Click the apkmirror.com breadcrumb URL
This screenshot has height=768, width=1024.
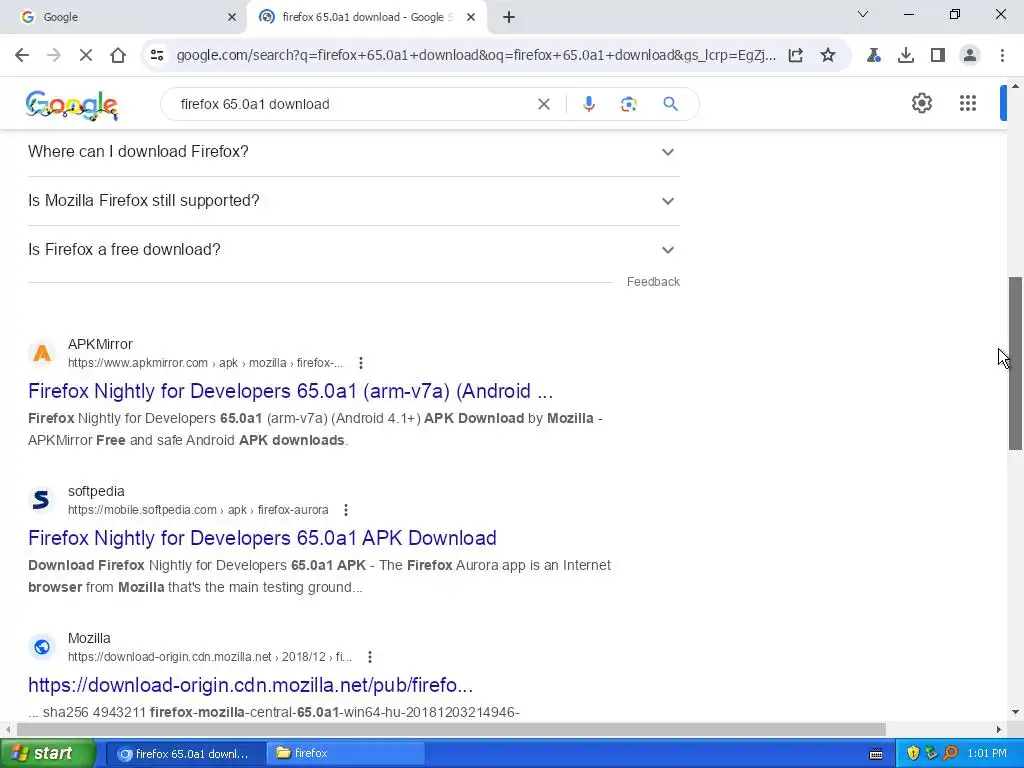pos(205,363)
